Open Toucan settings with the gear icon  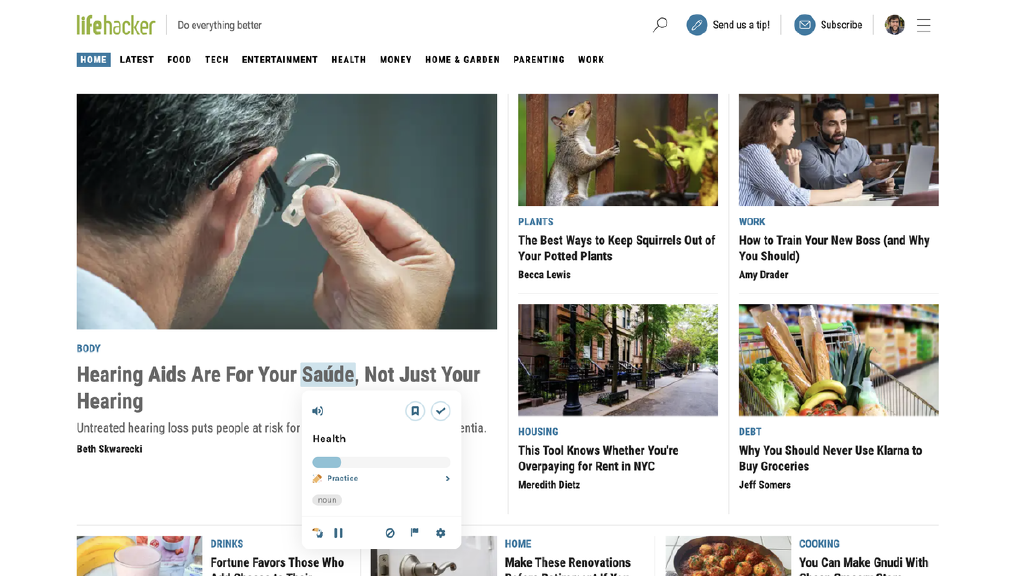point(440,533)
